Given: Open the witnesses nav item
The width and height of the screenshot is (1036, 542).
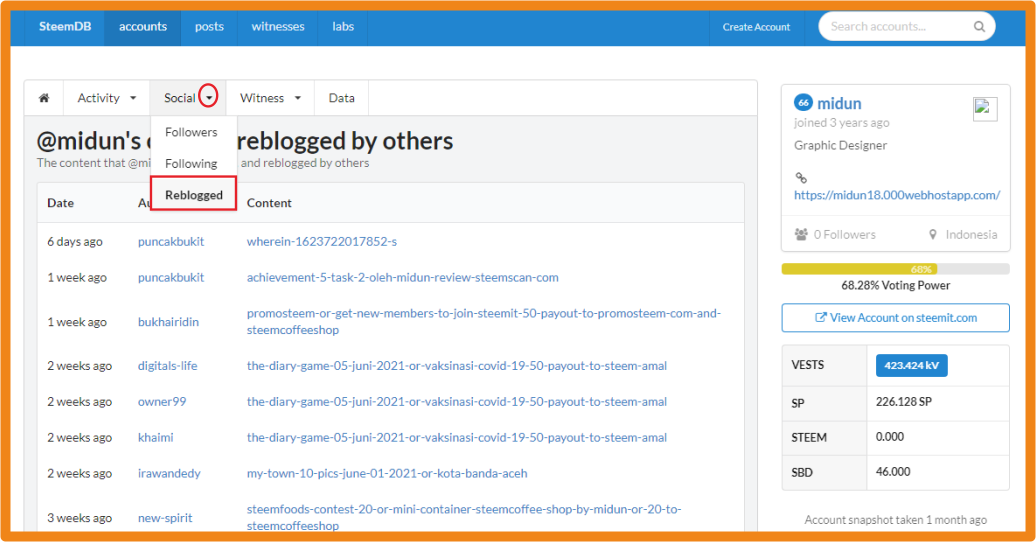Looking at the screenshot, I should (278, 26).
